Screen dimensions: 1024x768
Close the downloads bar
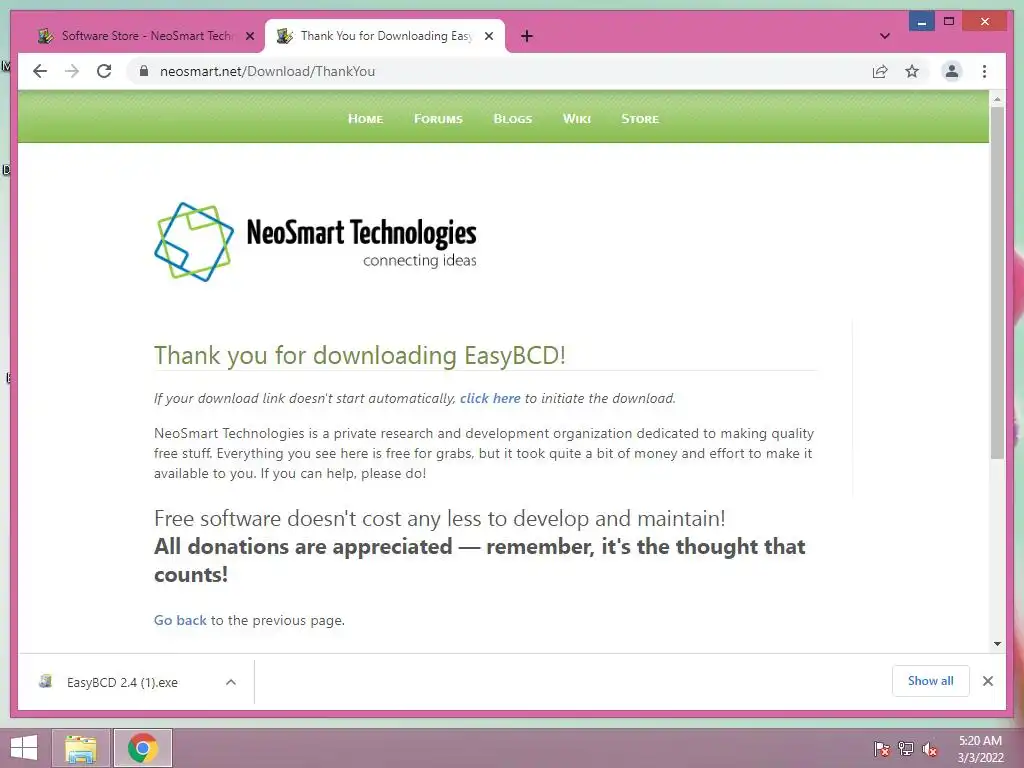[987, 681]
